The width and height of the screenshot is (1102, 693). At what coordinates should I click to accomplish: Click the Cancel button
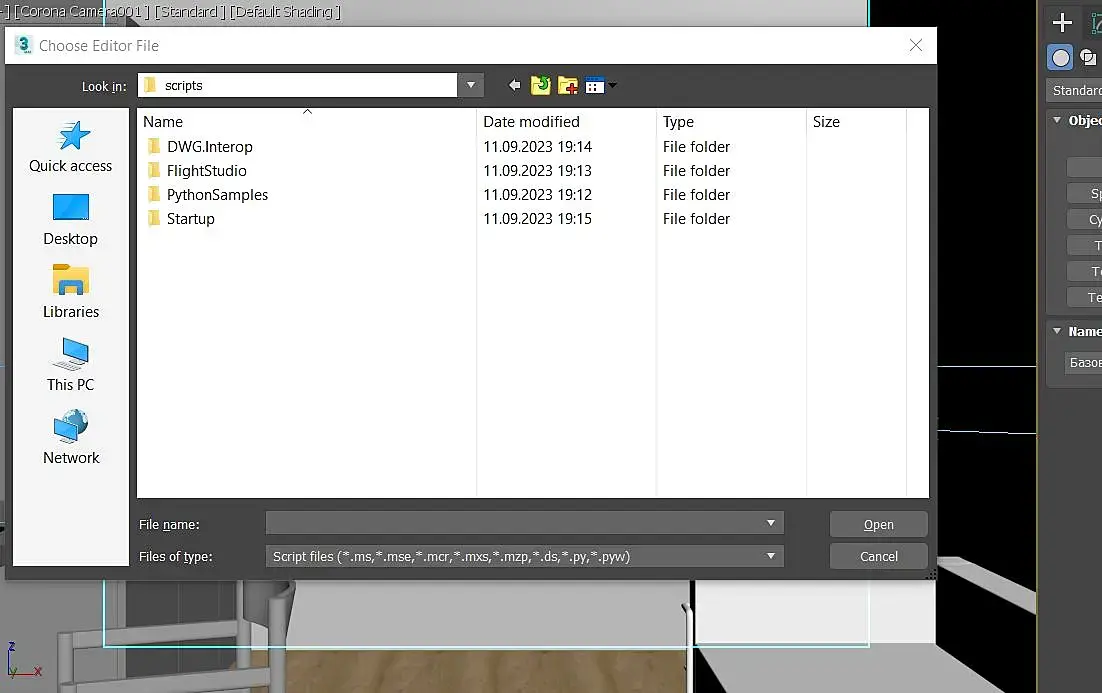click(x=879, y=556)
